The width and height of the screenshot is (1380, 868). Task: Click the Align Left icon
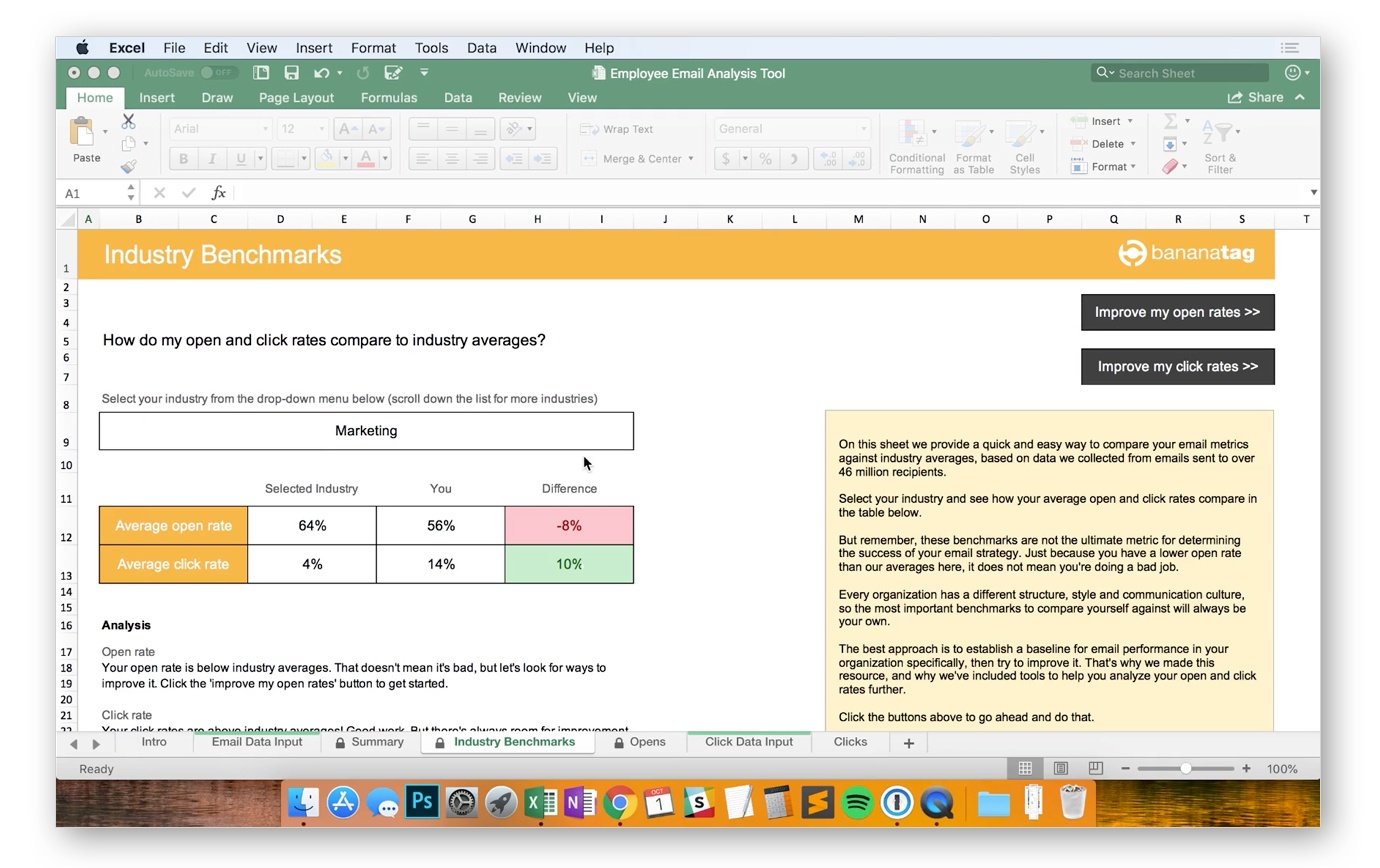[x=423, y=159]
